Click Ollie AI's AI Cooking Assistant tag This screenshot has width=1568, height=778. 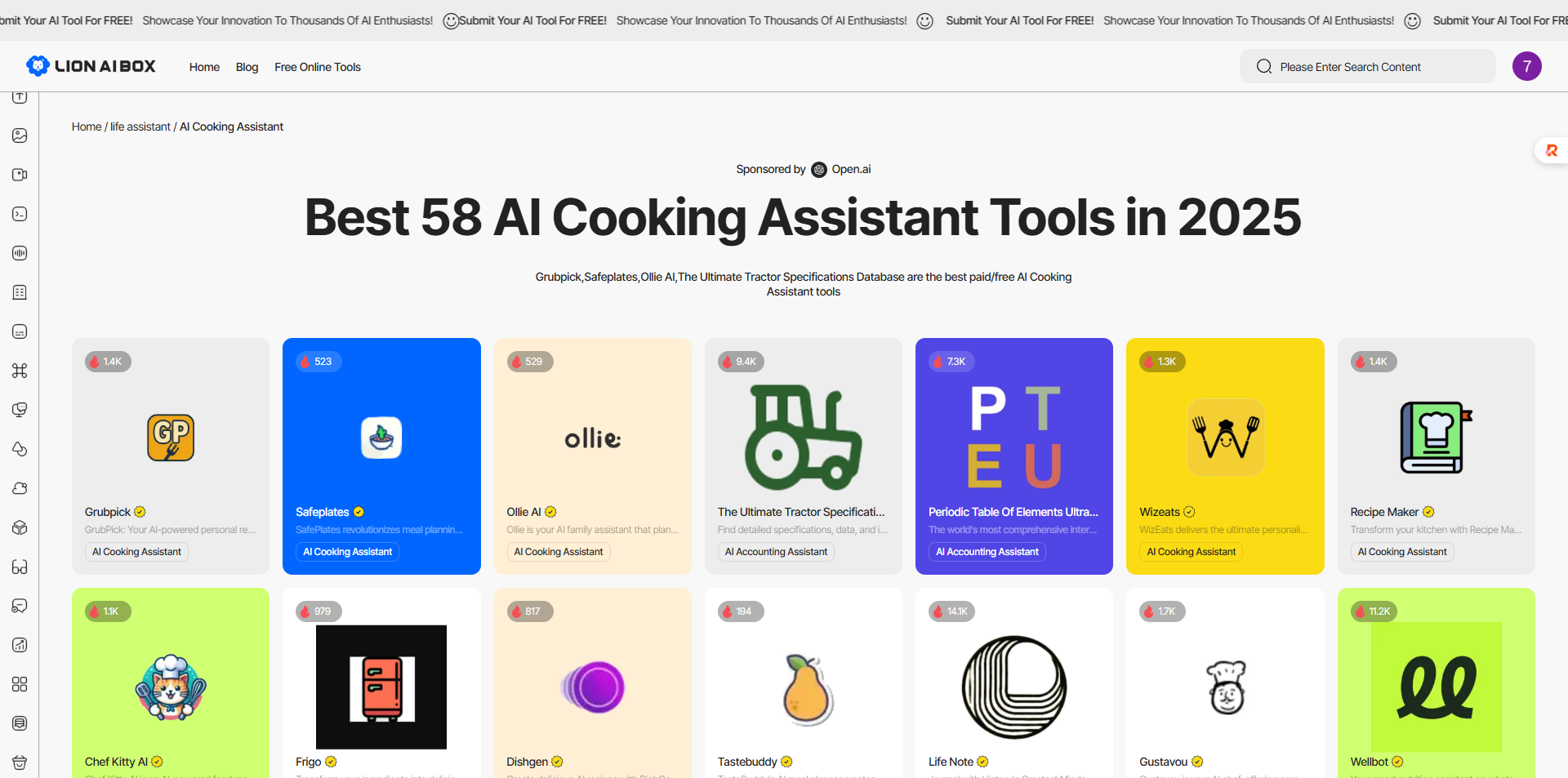tap(559, 552)
